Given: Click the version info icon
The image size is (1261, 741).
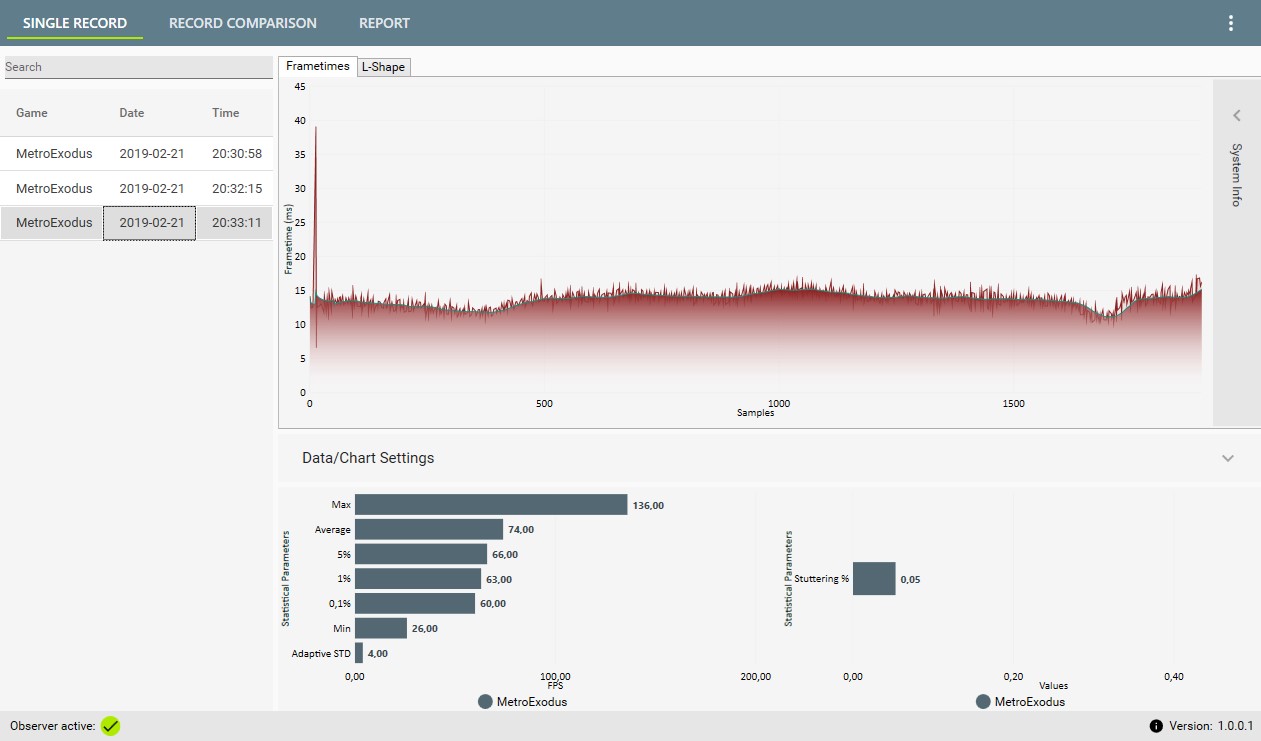Looking at the screenshot, I should [x=1156, y=726].
